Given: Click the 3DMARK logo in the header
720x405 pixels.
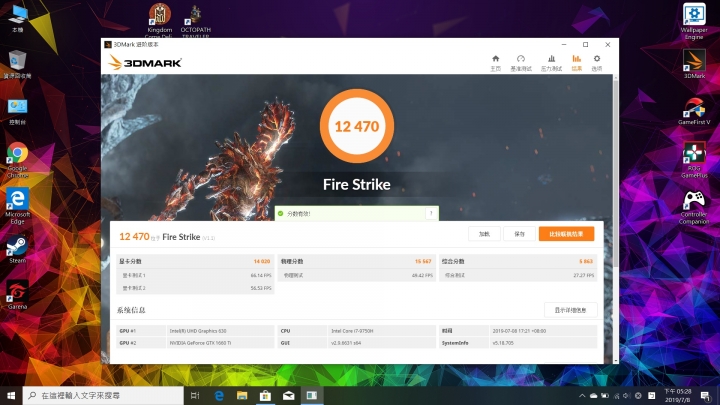Looking at the screenshot, I should pyautogui.click(x=145, y=62).
